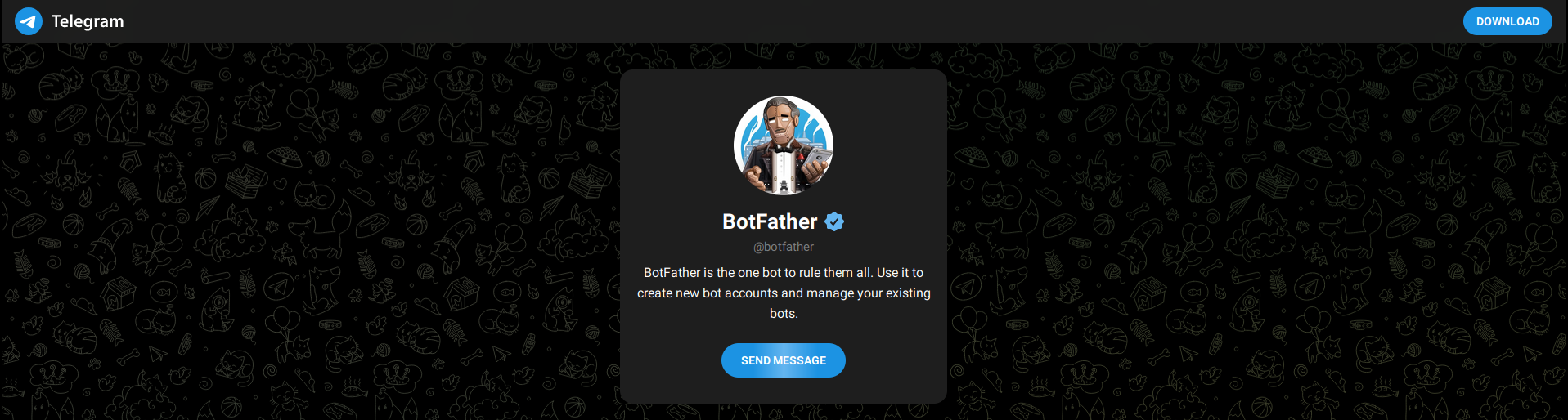Viewport: 1568px width, 420px height.
Task: Select the @botfather username text
Action: [x=783, y=247]
